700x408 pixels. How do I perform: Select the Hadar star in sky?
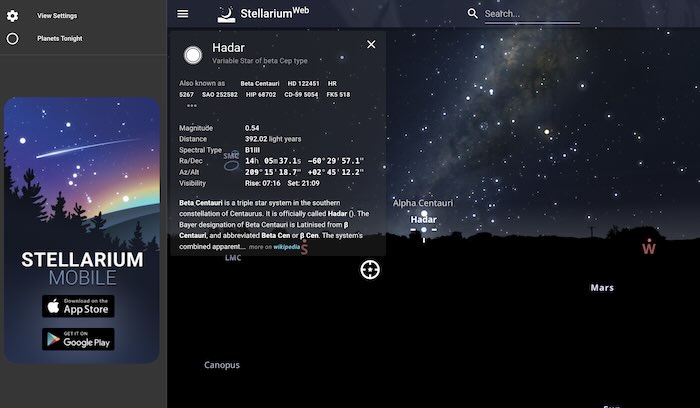click(x=423, y=230)
